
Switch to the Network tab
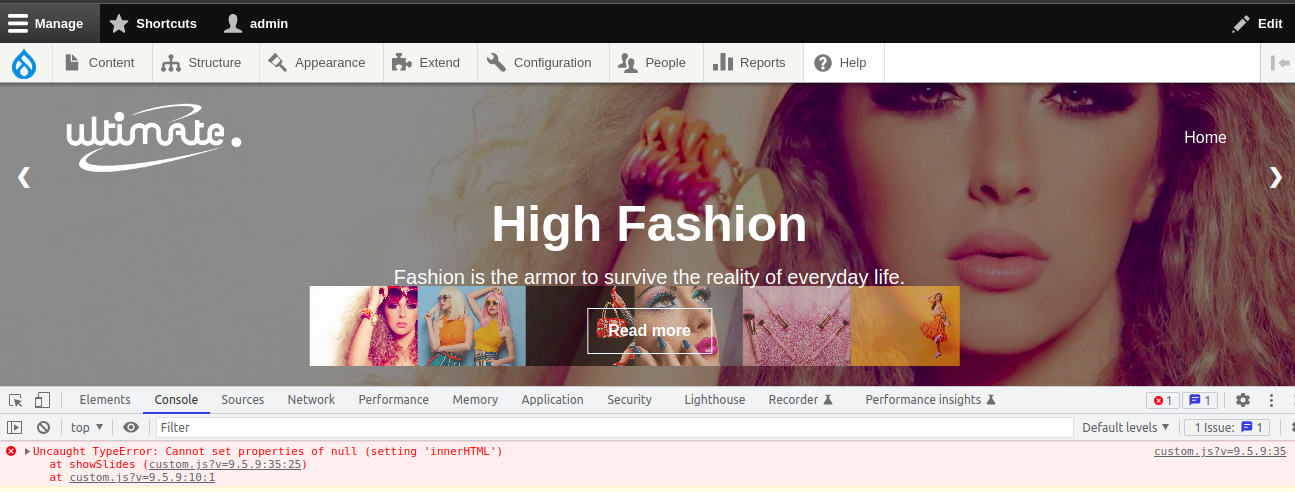coord(311,400)
